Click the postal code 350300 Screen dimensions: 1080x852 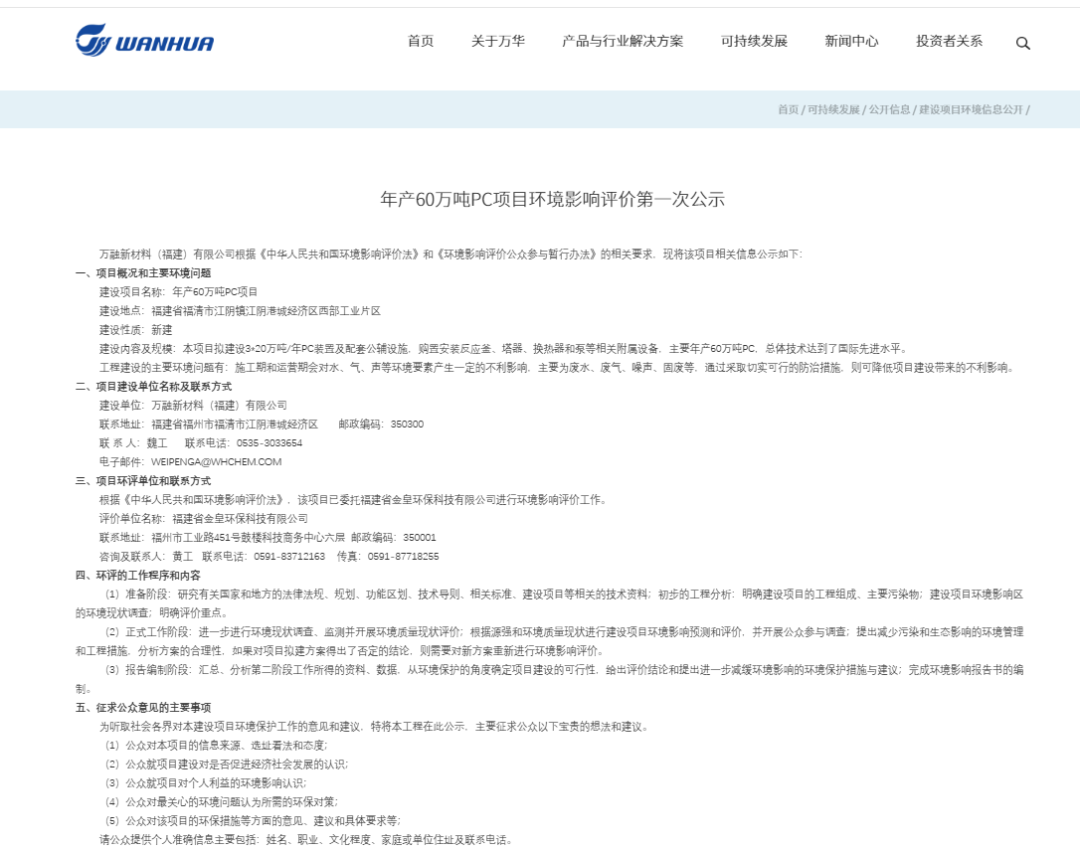pyautogui.click(x=407, y=424)
